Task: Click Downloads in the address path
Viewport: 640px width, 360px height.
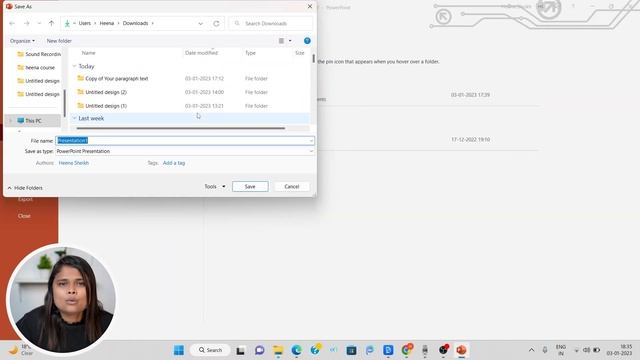Action: click(136, 23)
